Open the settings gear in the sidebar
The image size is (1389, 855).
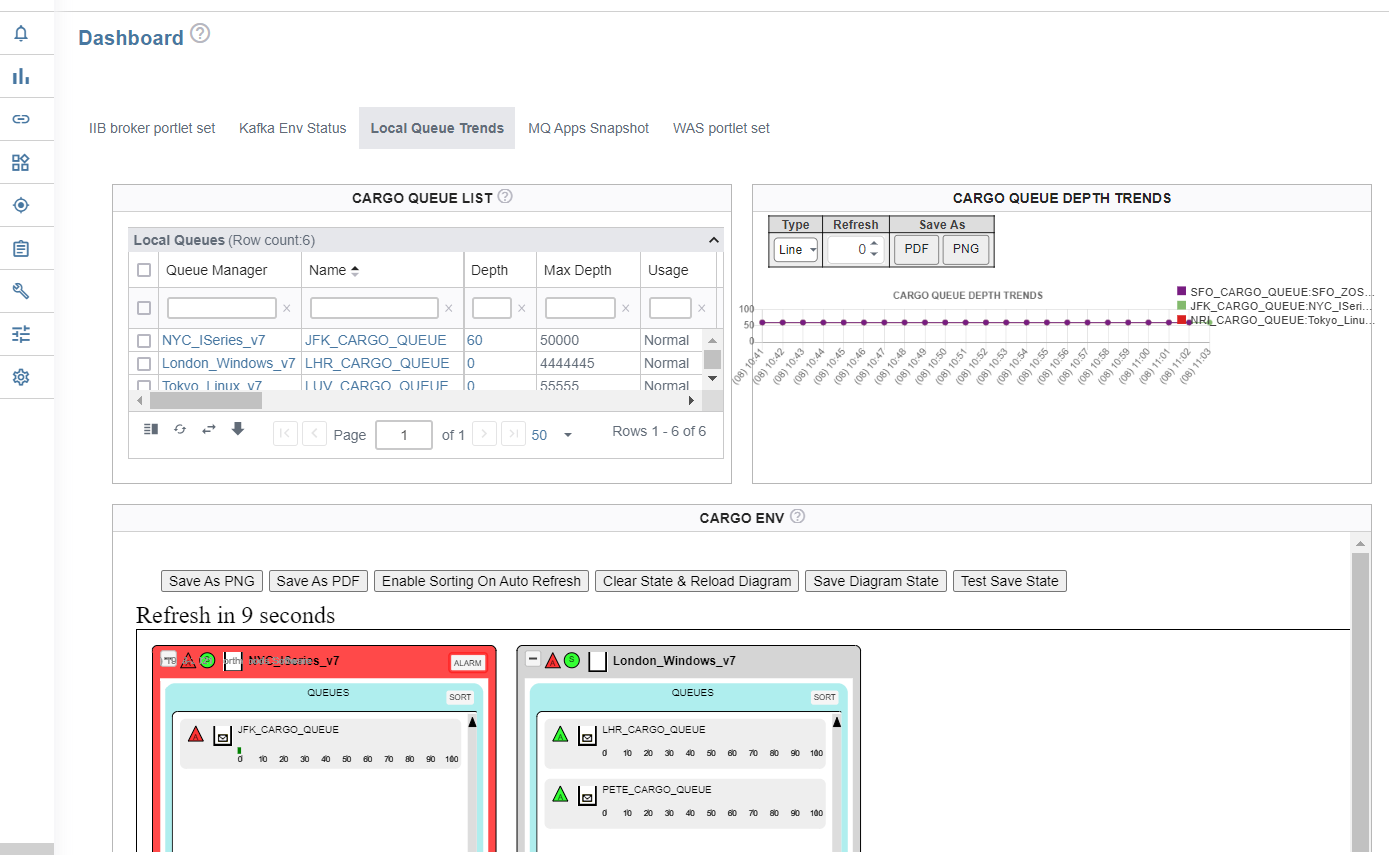(x=21, y=377)
